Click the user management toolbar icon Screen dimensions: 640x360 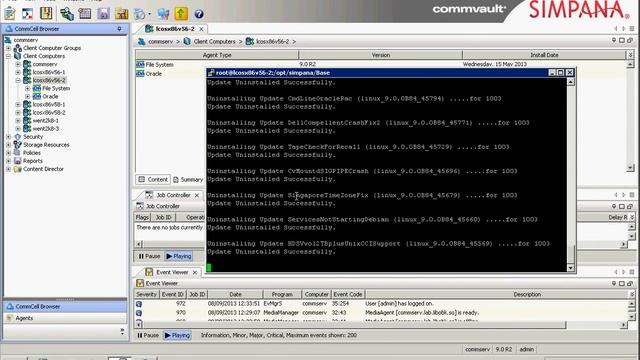click(67, 14)
